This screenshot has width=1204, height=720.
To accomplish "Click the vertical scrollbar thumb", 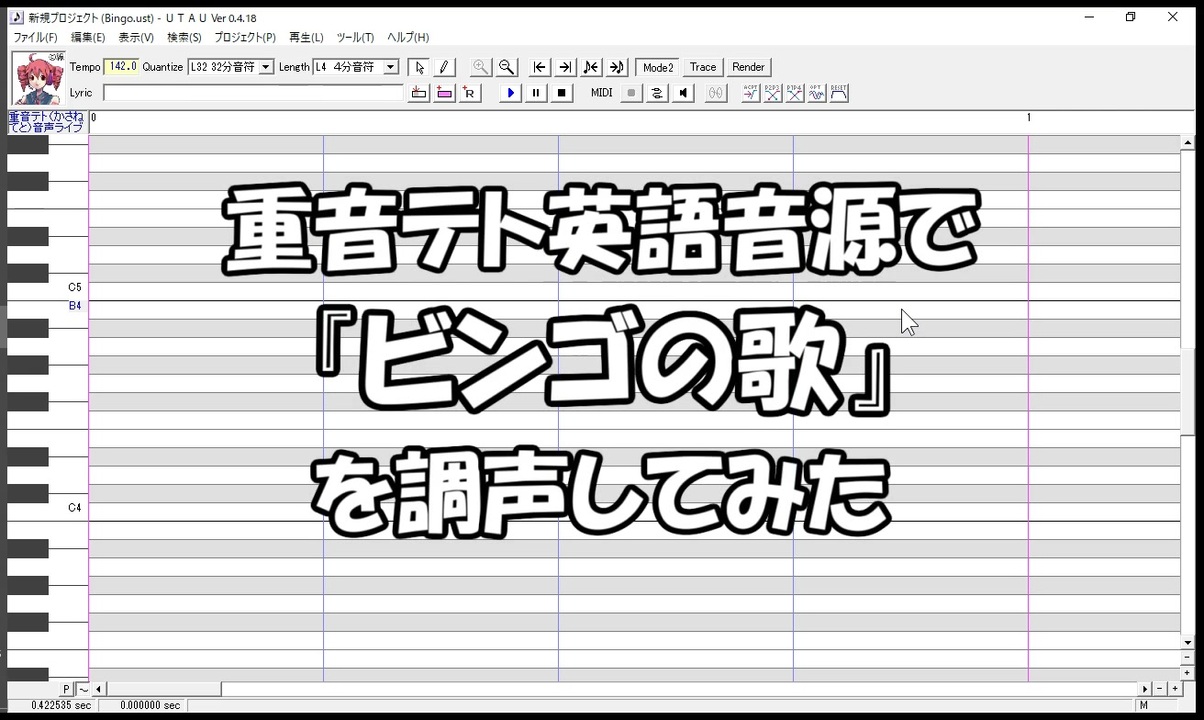I will point(1188,393).
